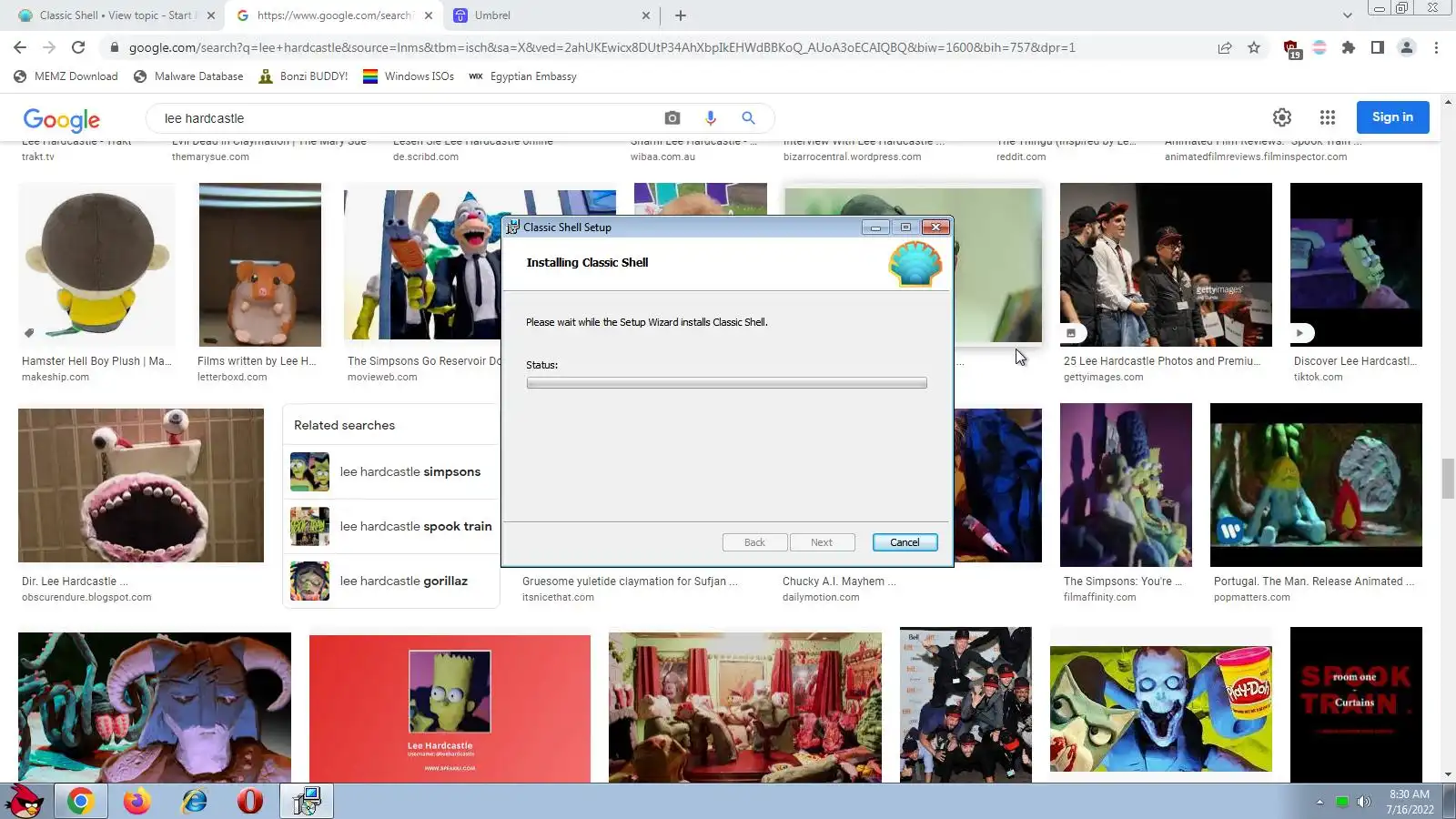1456x819 pixels.
Task: Reload the Google search page
Action: coord(78,47)
